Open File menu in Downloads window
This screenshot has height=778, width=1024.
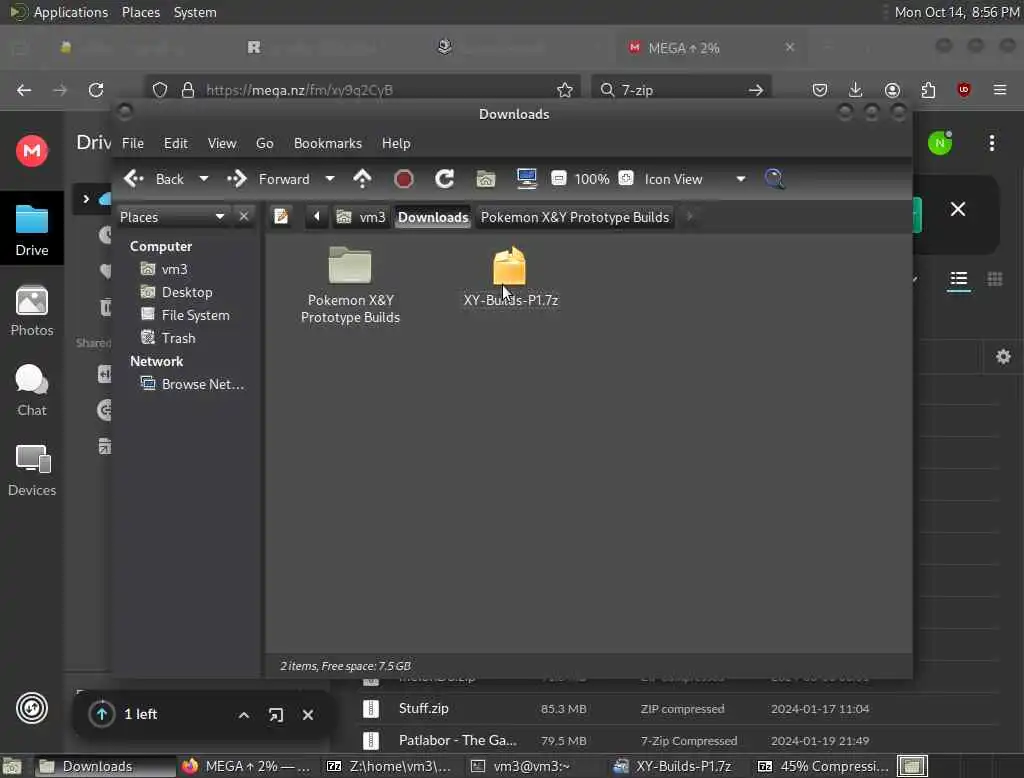pos(133,143)
